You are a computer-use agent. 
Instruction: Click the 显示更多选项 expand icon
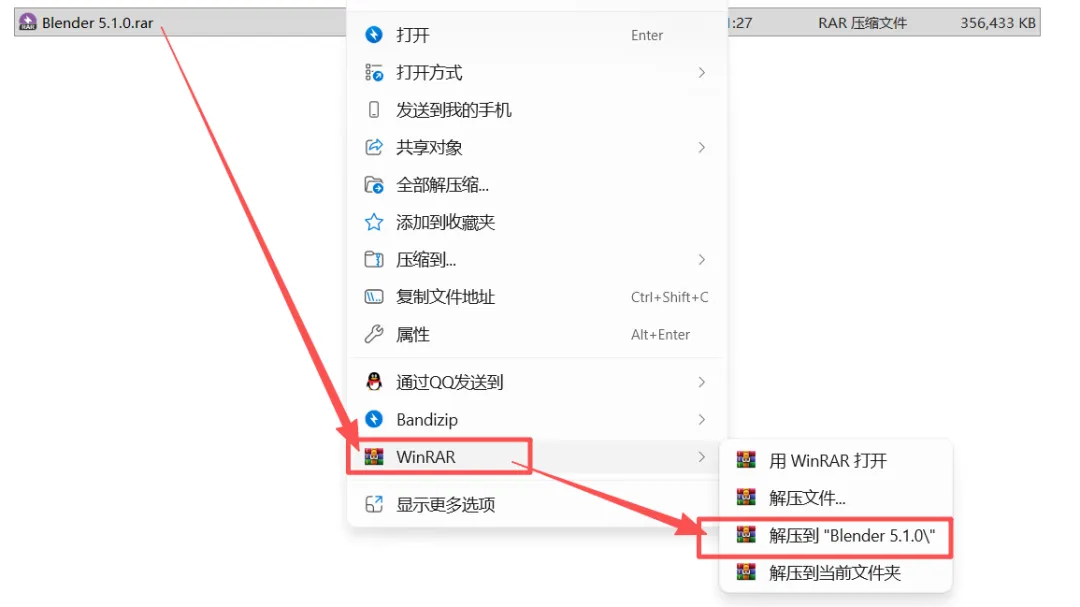pos(374,504)
